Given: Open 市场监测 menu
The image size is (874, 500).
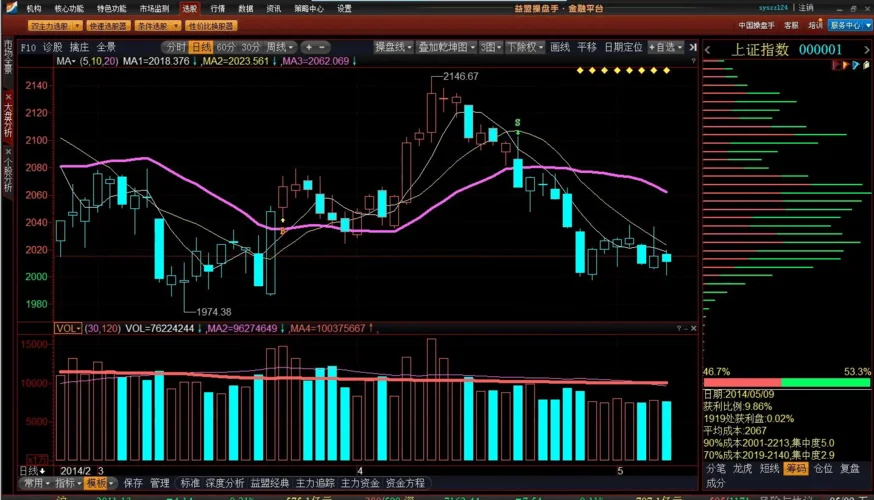Looking at the screenshot, I should pyautogui.click(x=154, y=8).
